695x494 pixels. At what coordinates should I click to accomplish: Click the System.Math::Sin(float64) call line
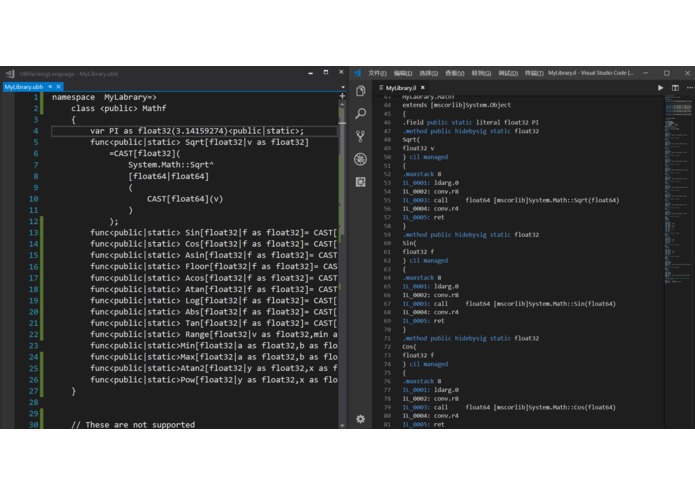pos(509,303)
